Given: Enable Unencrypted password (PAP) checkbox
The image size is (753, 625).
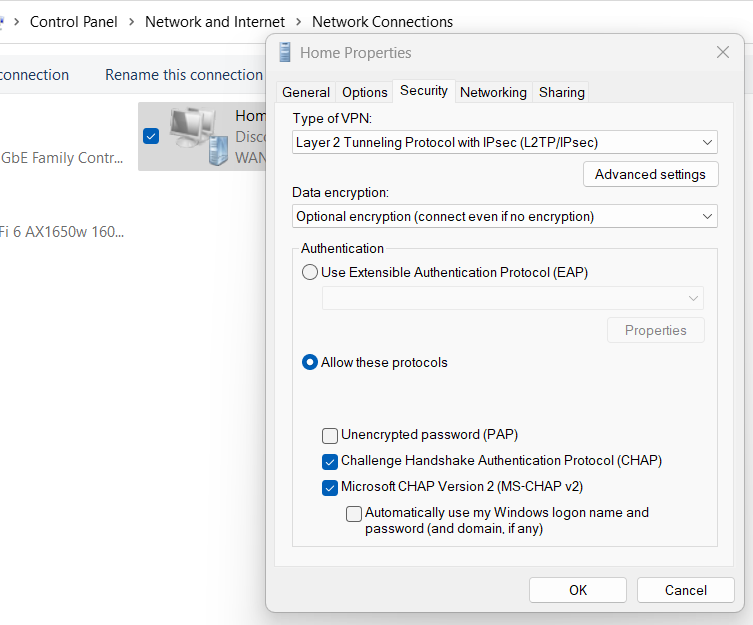Looking at the screenshot, I should pyautogui.click(x=330, y=435).
